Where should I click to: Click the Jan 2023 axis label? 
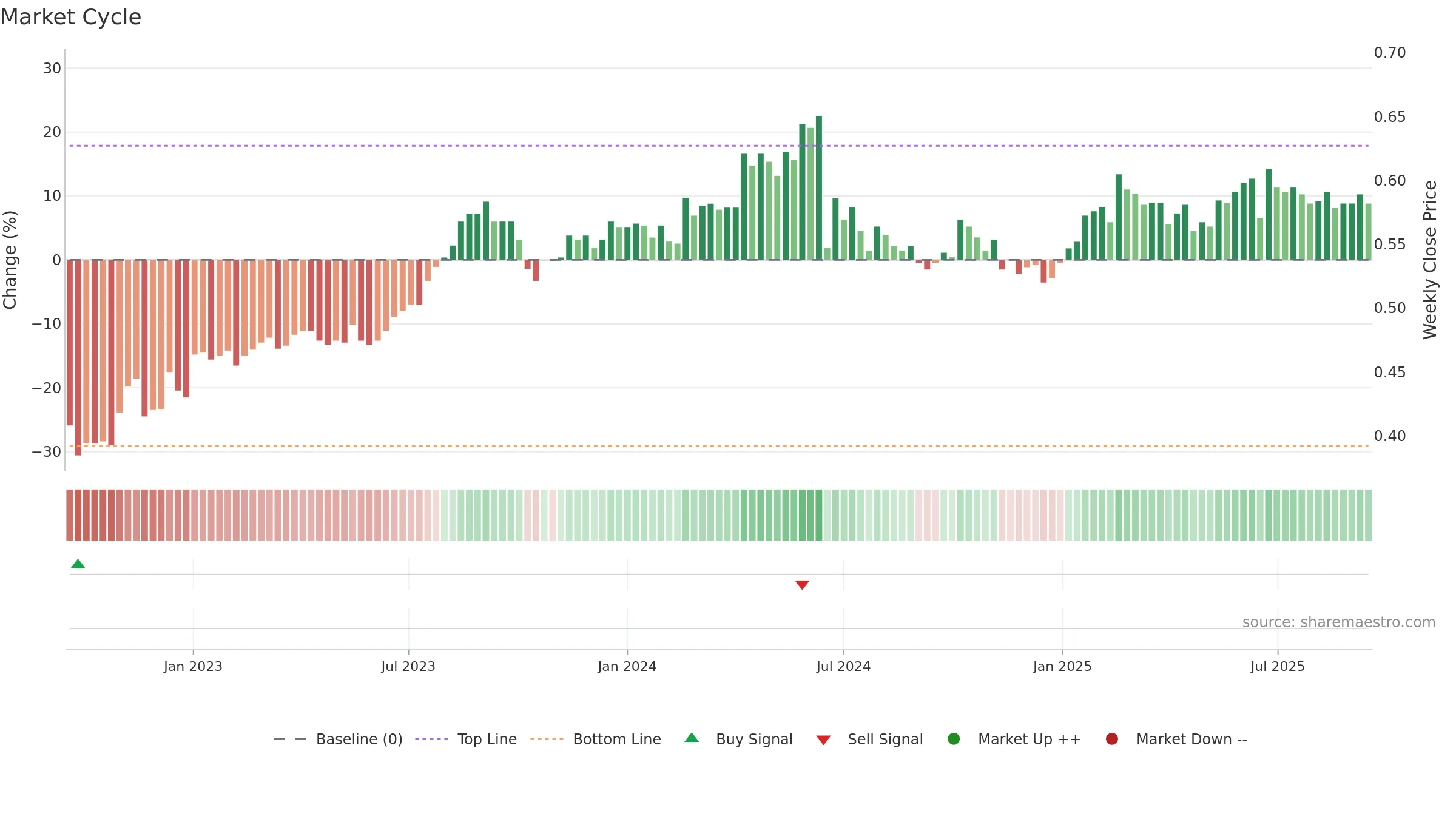pos(193,666)
